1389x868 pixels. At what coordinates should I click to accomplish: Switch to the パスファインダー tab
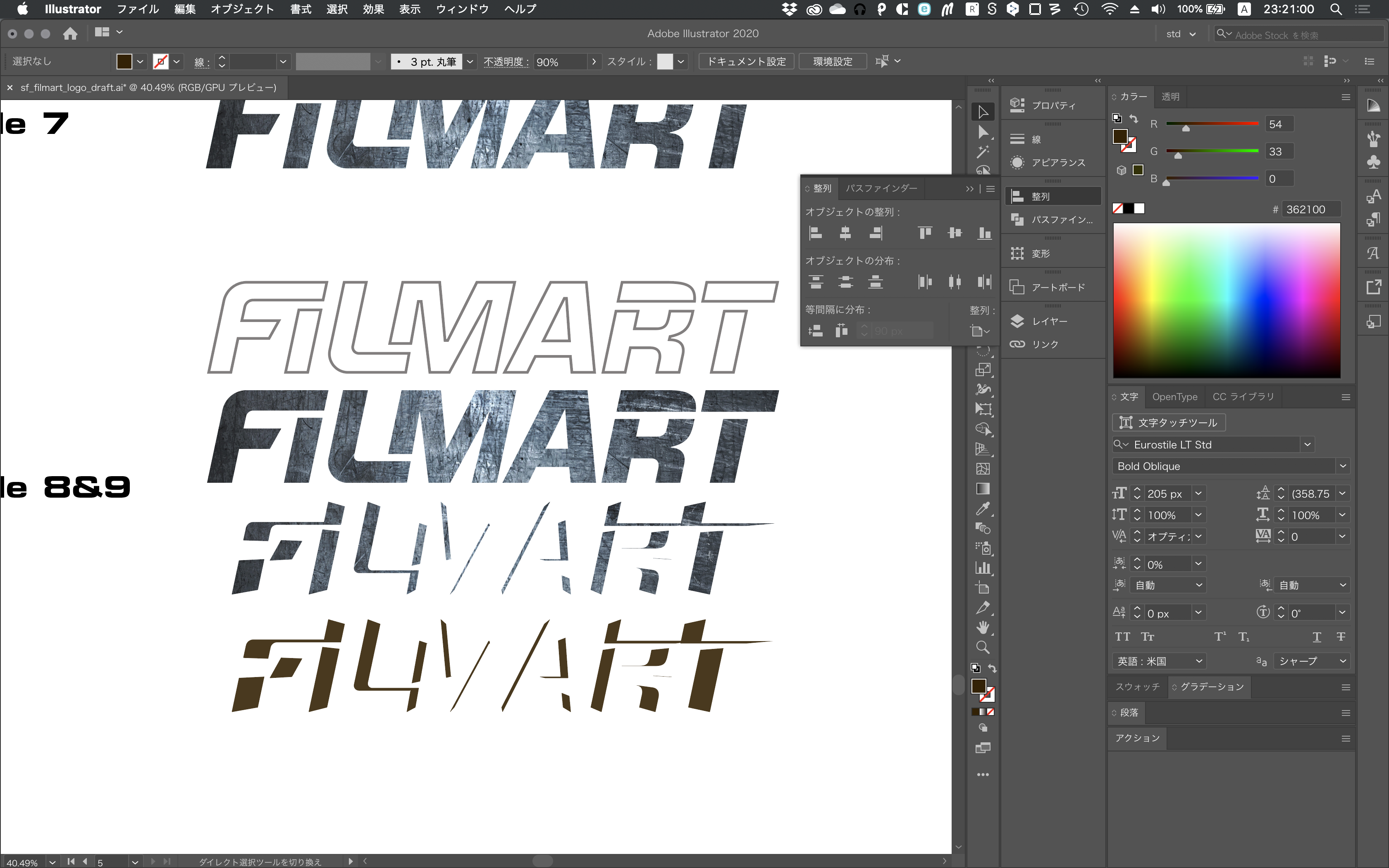pyautogui.click(x=881, y=188)
